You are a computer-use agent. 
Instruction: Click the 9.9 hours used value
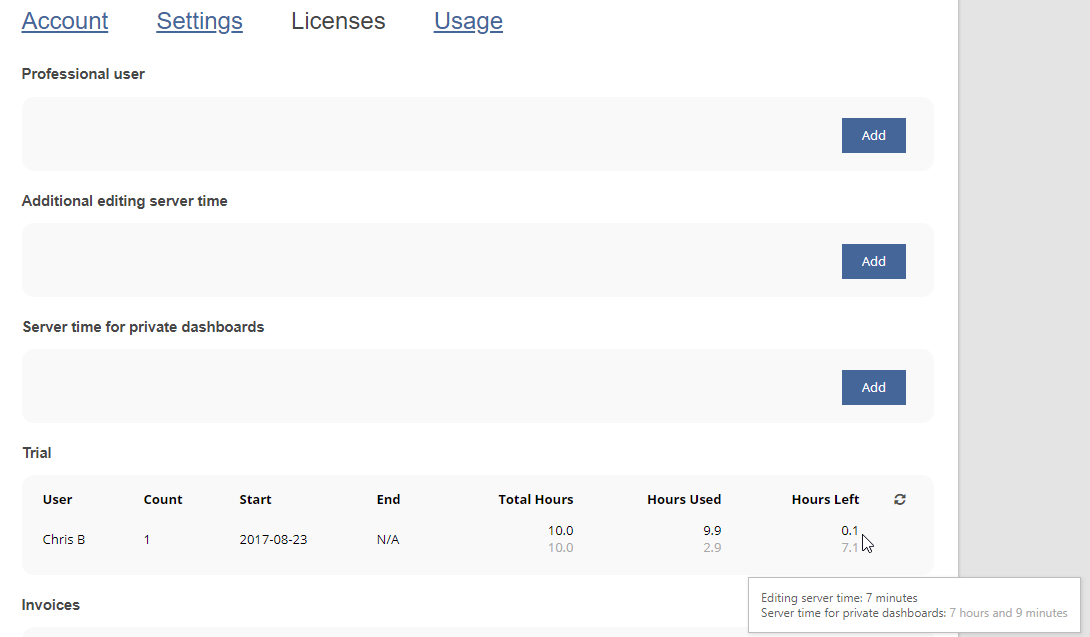pyautogui.click(x=712, y=531)
